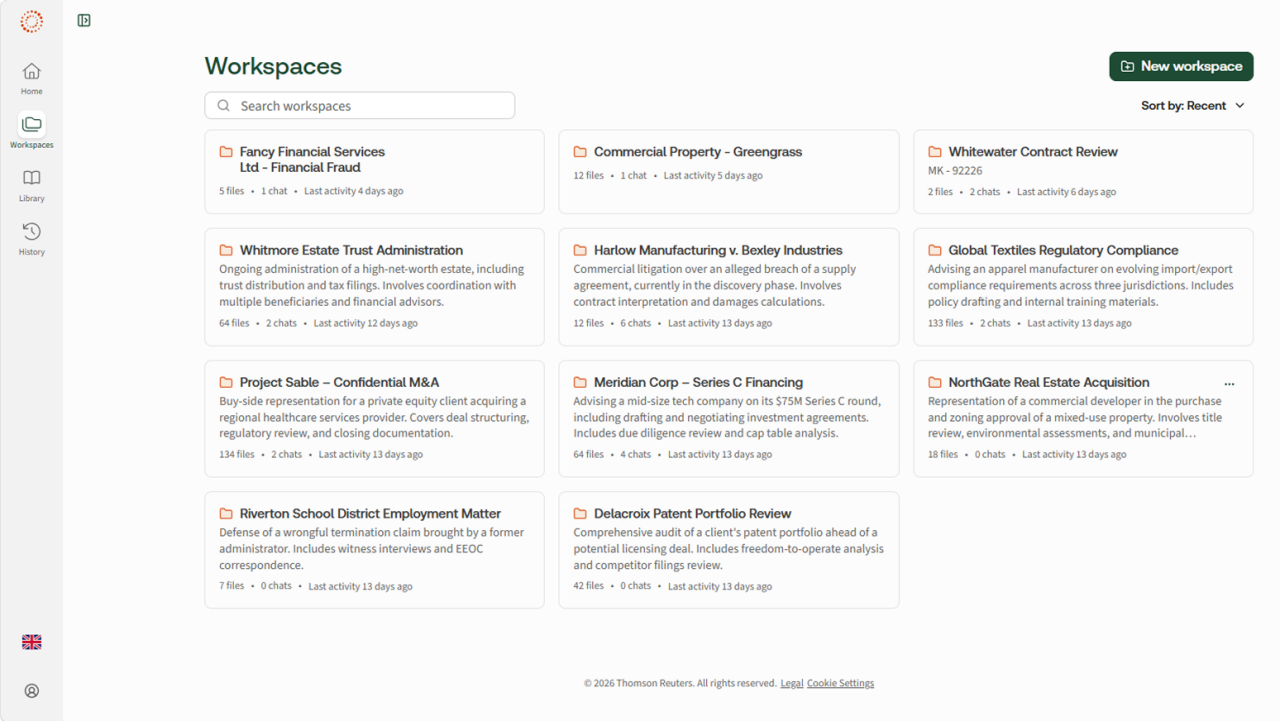This screenshot has width=1280, height=721.
Task: Click the Workspaces page heading
Action: [273, 66]
